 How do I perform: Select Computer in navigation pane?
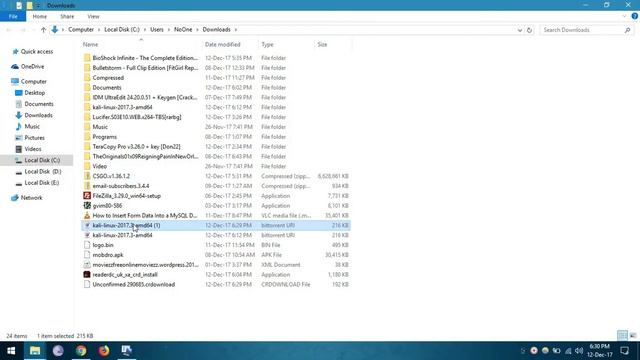[x=33, y=81]
